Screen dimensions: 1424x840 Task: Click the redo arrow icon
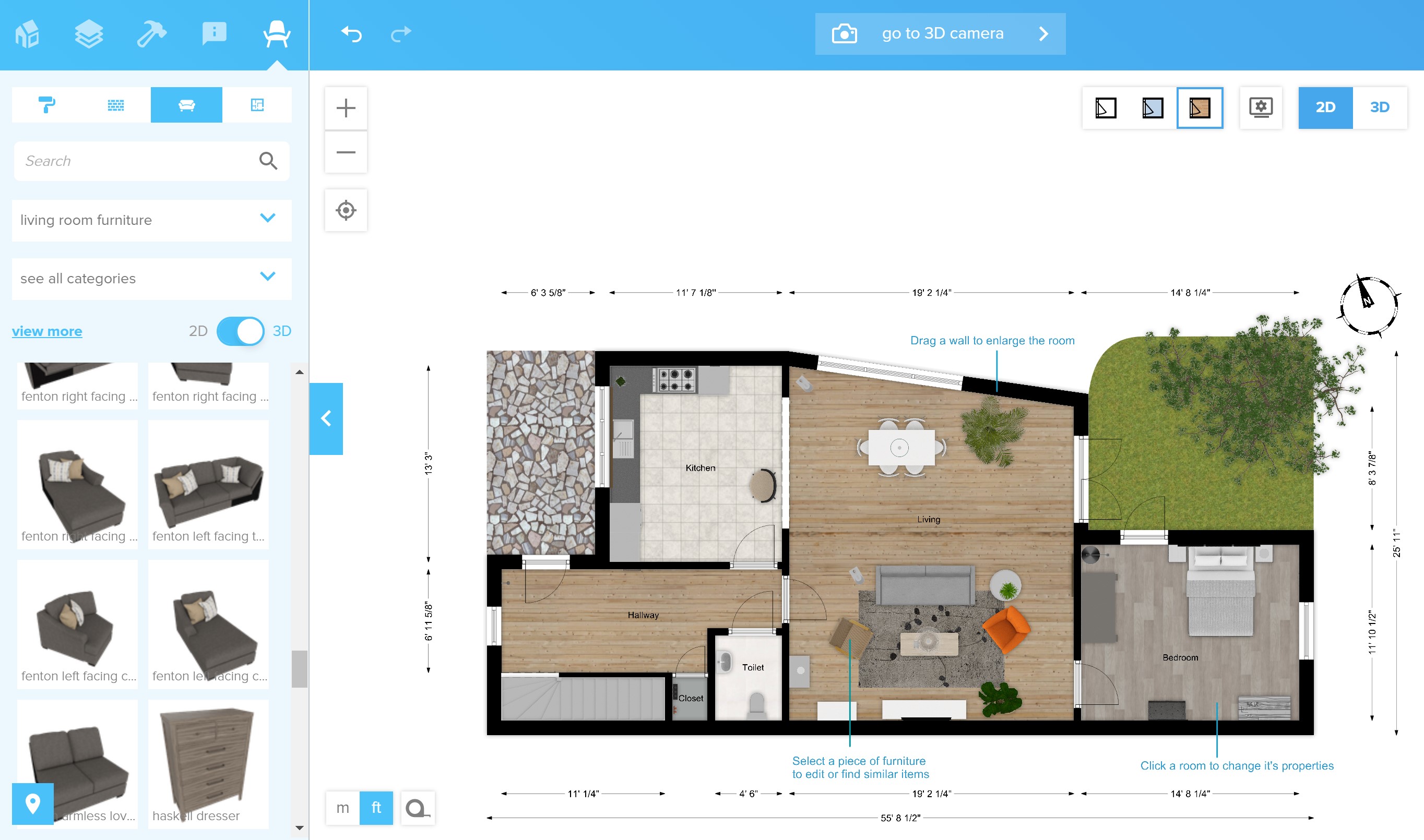[401, 34]
